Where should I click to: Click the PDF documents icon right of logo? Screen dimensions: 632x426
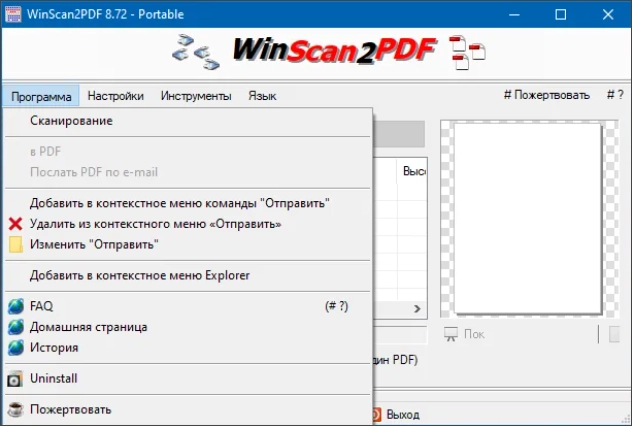tap(467, 52)
